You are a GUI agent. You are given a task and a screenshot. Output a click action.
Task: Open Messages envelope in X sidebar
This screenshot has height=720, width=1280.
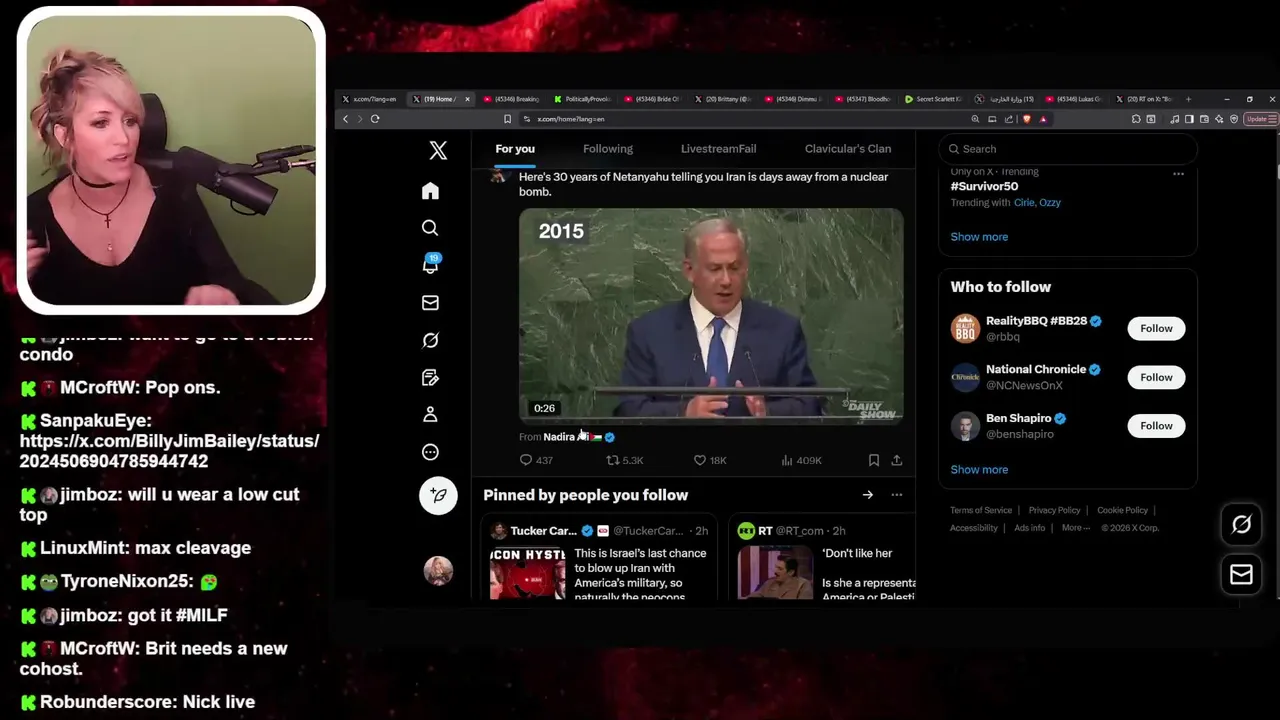coord(430,303)
